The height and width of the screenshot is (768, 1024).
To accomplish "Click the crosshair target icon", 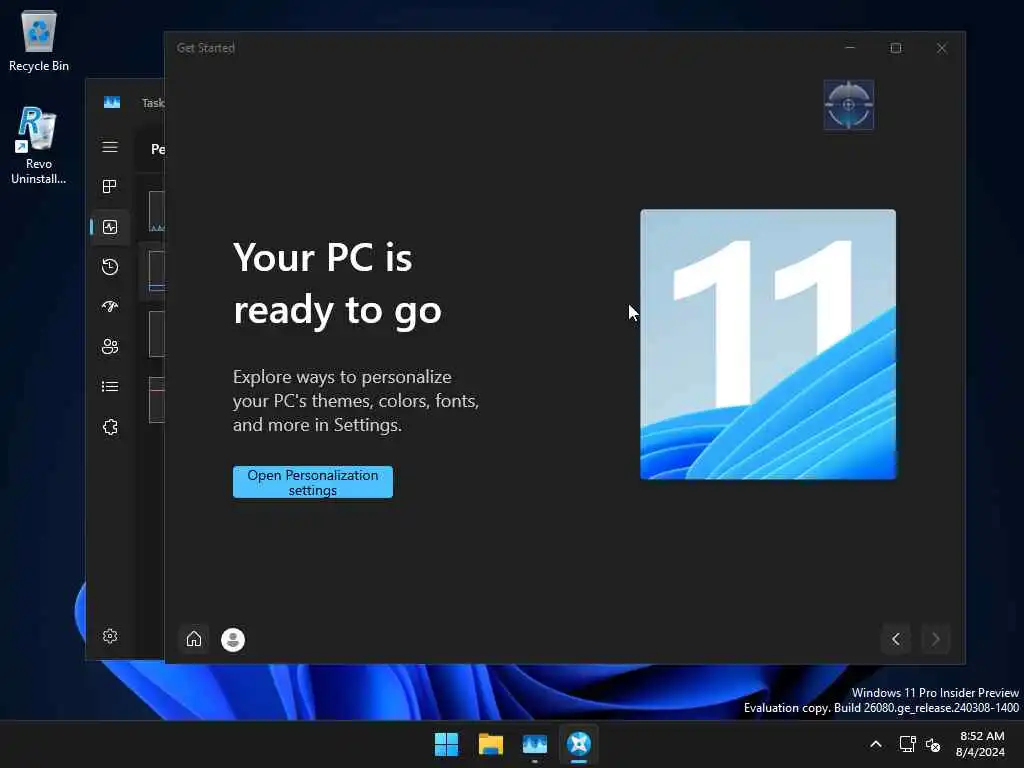I will click(x=848, y=104).
